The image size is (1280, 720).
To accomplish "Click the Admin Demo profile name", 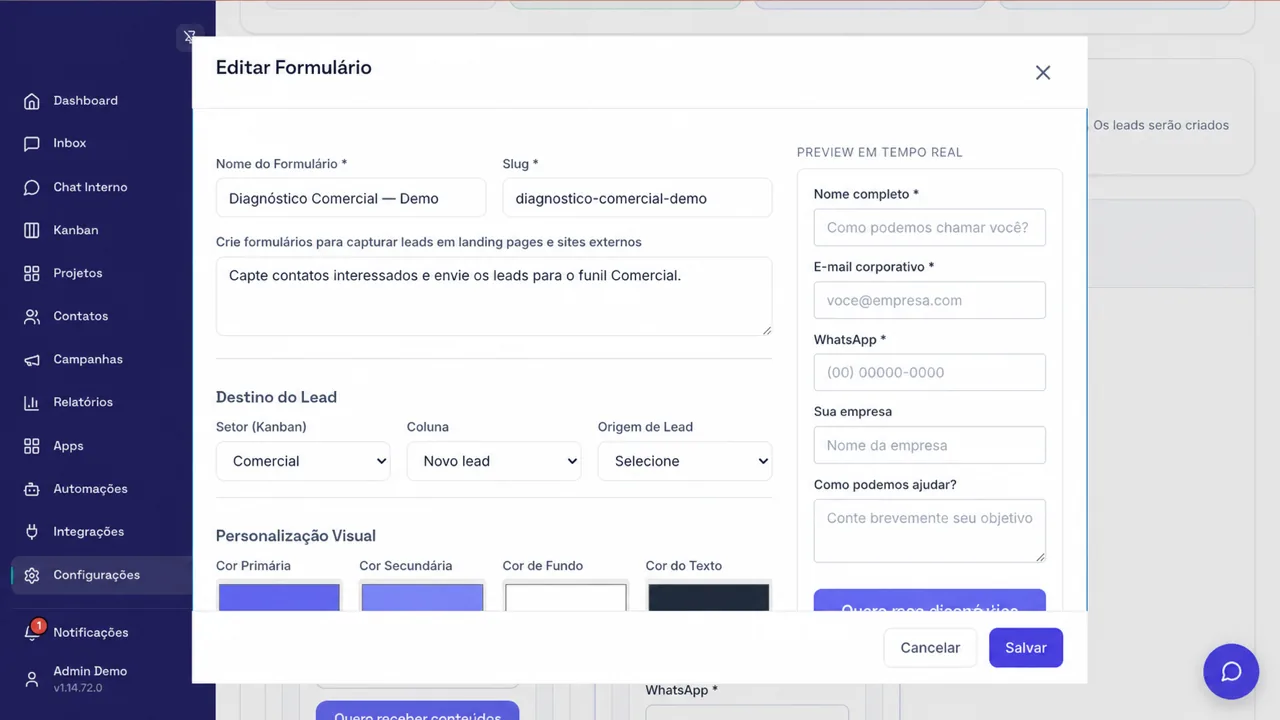I will pyautogui.click(x=90, y=671).
